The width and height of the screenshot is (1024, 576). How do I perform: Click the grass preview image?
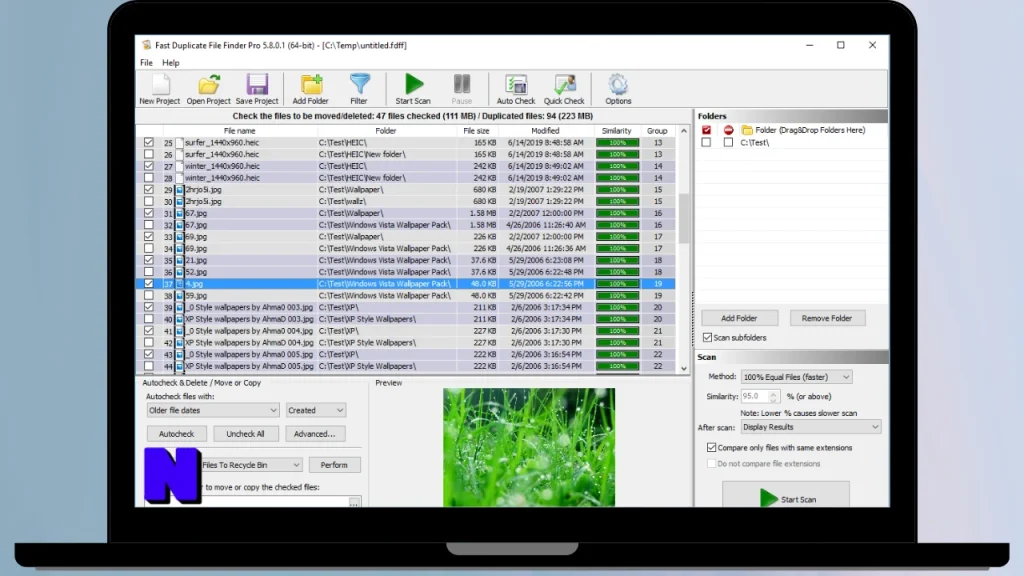click(529, 447)
